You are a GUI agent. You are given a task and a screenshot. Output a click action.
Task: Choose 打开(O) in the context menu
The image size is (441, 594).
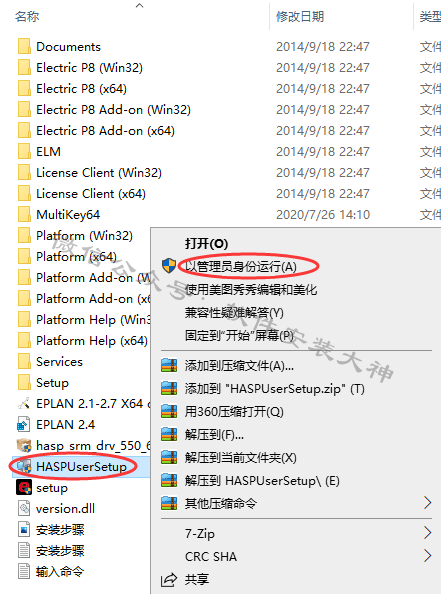tap(206, 244)
